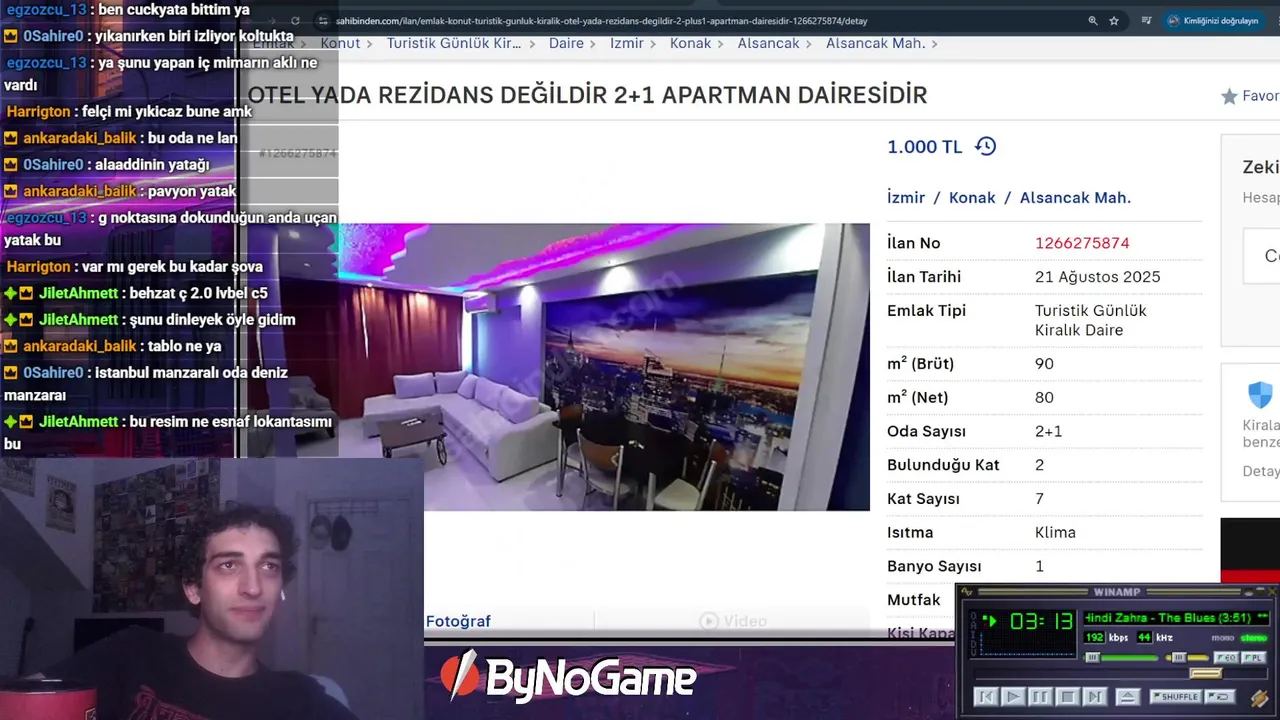The width and height of the screenshot is (1280, 720).
Task: Open the main apartment listing photo
Action: (604, 367)
